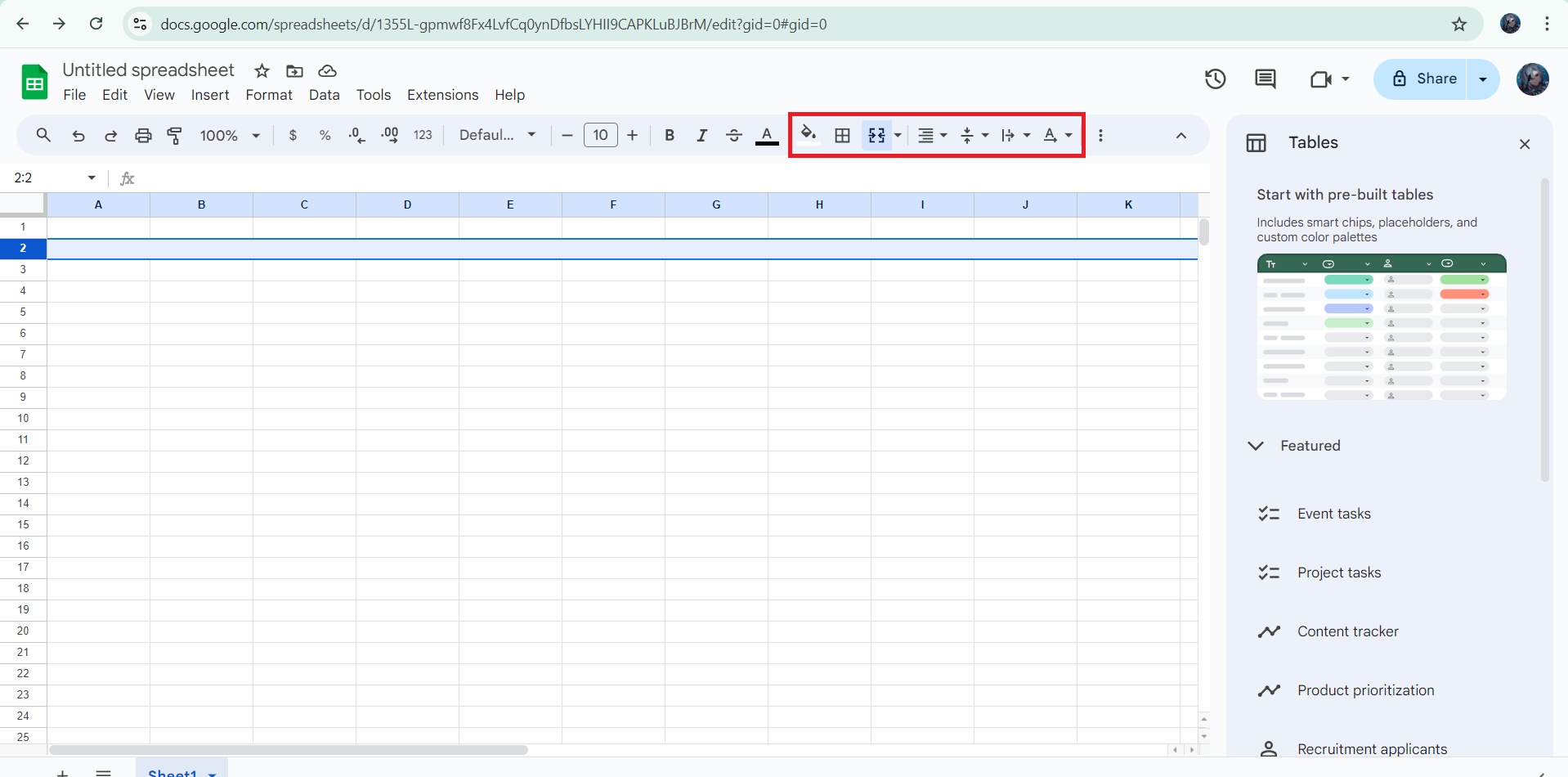
Task: Star the Untitled spreadsheet
Action: (262, 71)
